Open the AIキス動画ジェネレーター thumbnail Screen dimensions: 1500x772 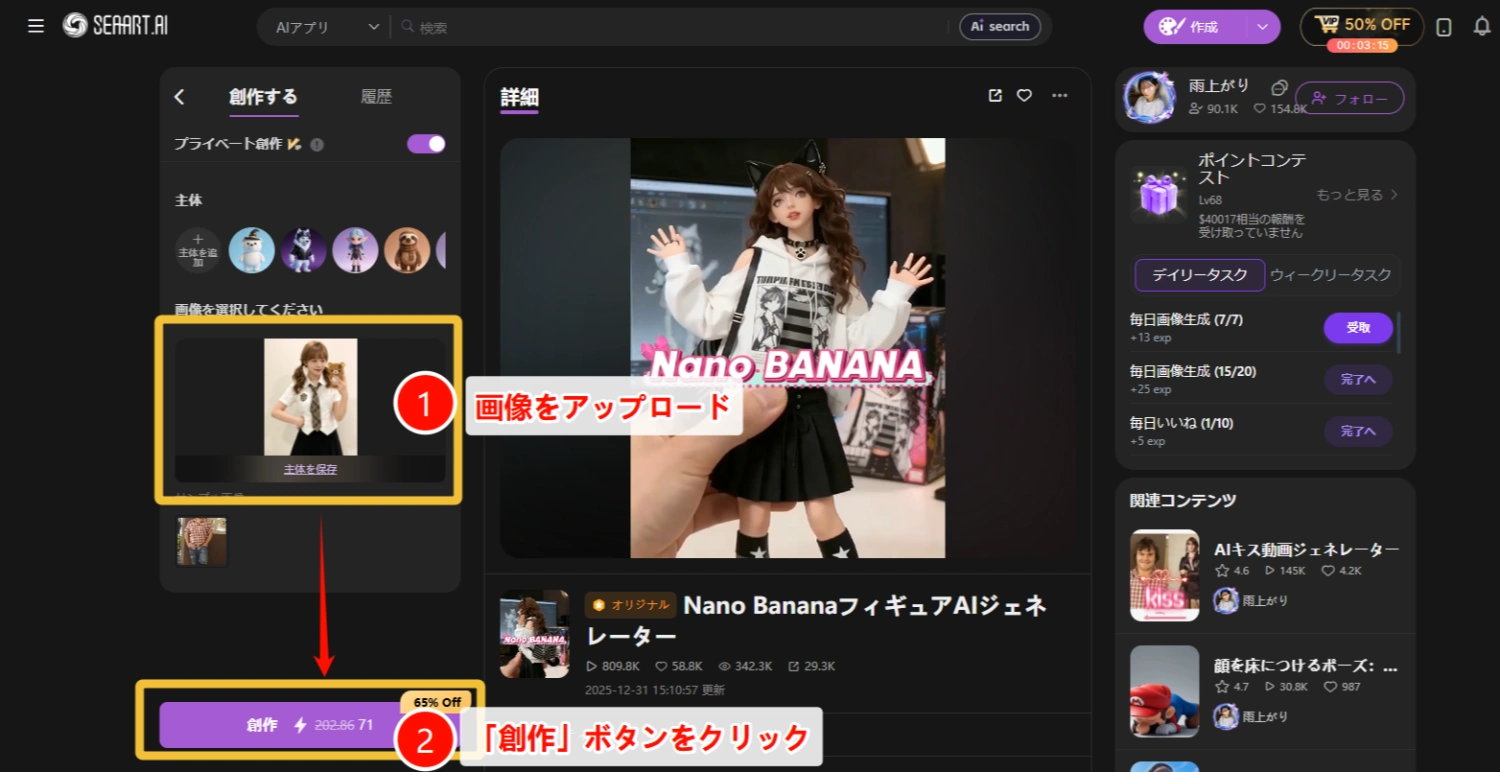(x=1165, y=575)
